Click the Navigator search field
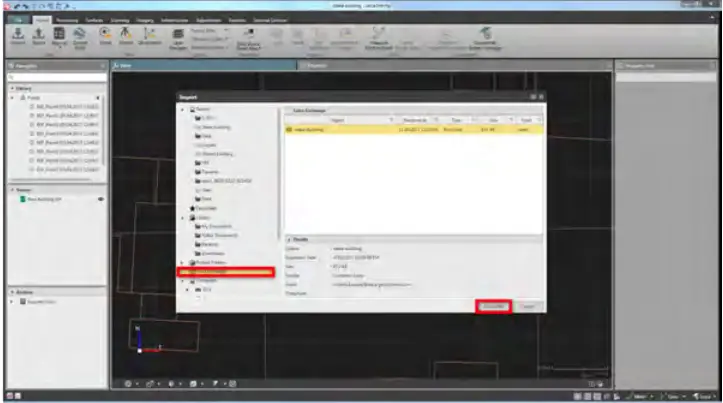Screen dimensions: 723x403 pyautogui.click(x=57, y=77)
